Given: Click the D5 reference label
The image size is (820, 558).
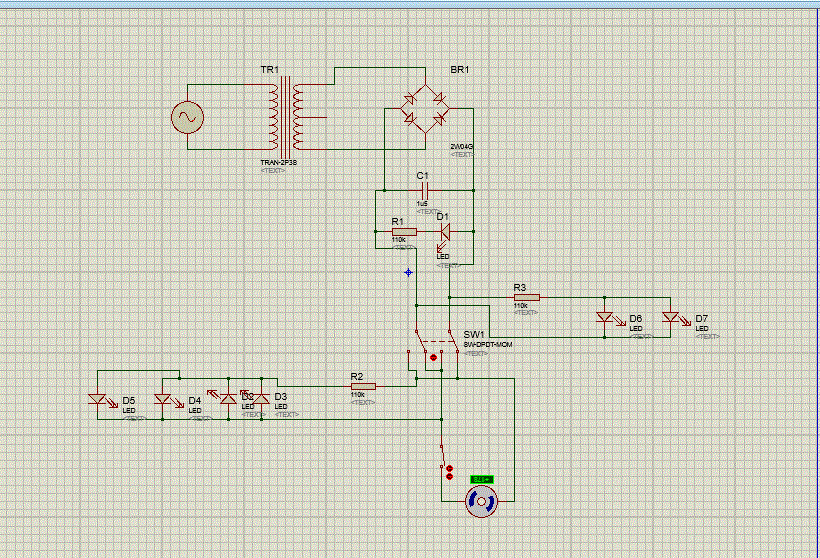Looking at the screenshot, I should [x=129, y=401].
